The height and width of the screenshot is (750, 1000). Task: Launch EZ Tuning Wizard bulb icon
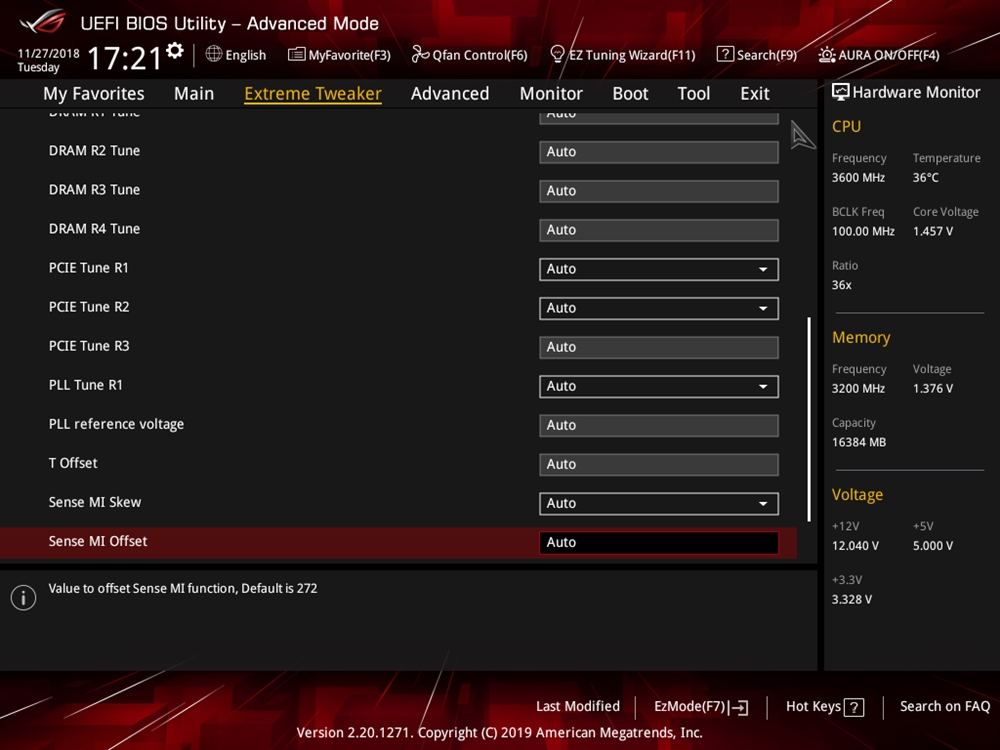click(557, 54)
